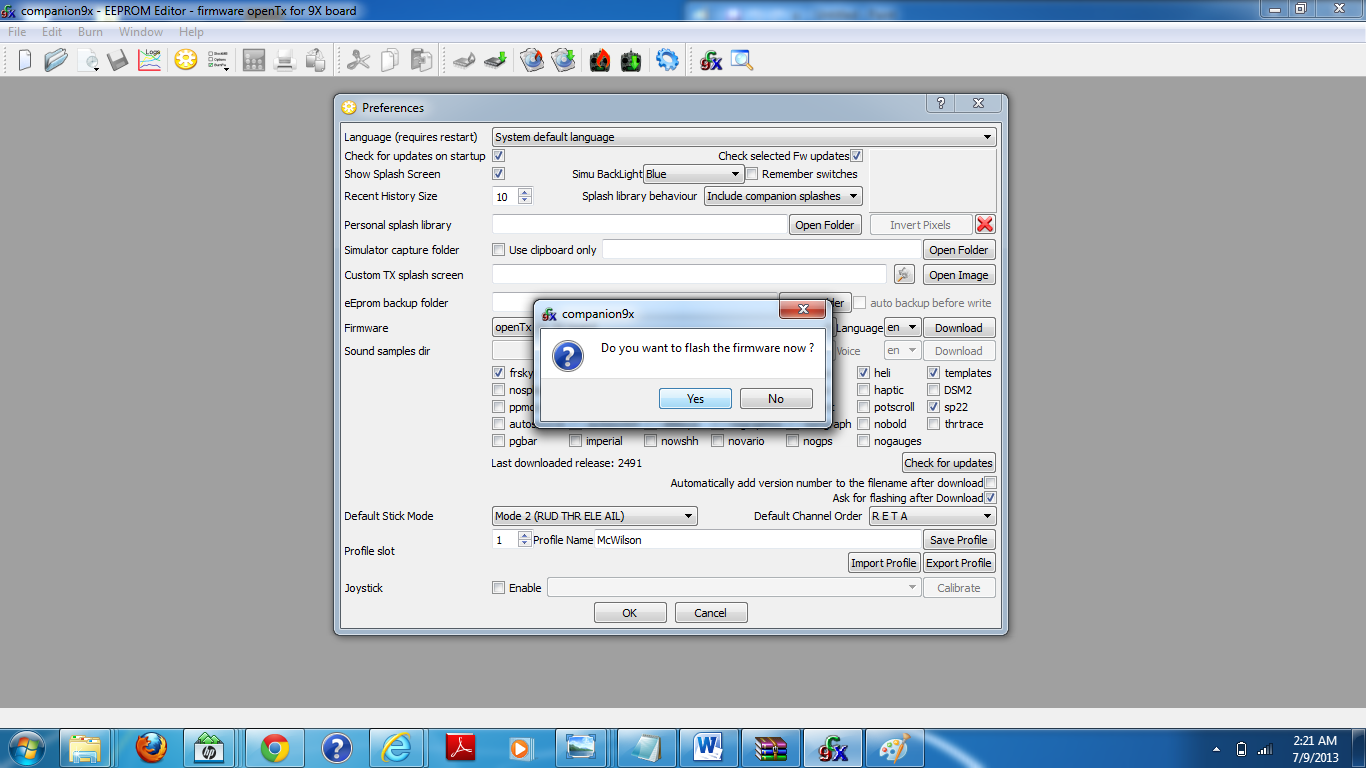Toggle the heli firmware option checkbox
The image size is (1366, 768).
pos(863,373)
